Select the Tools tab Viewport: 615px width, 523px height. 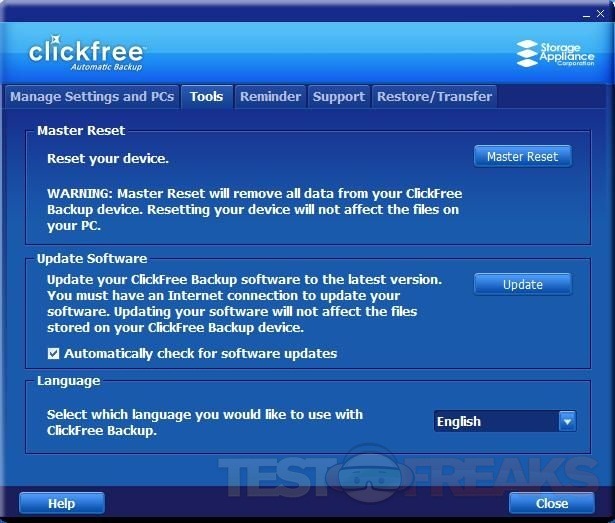[x=206, y=97]
